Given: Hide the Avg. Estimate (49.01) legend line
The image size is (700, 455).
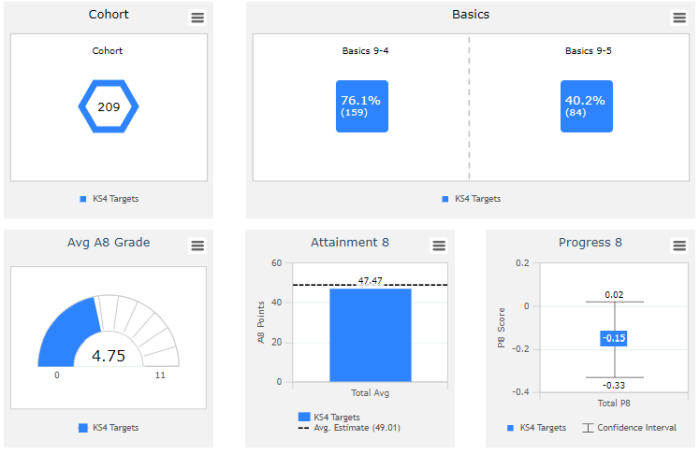Looking at the screenshot, I should click(x=350, y=429).
